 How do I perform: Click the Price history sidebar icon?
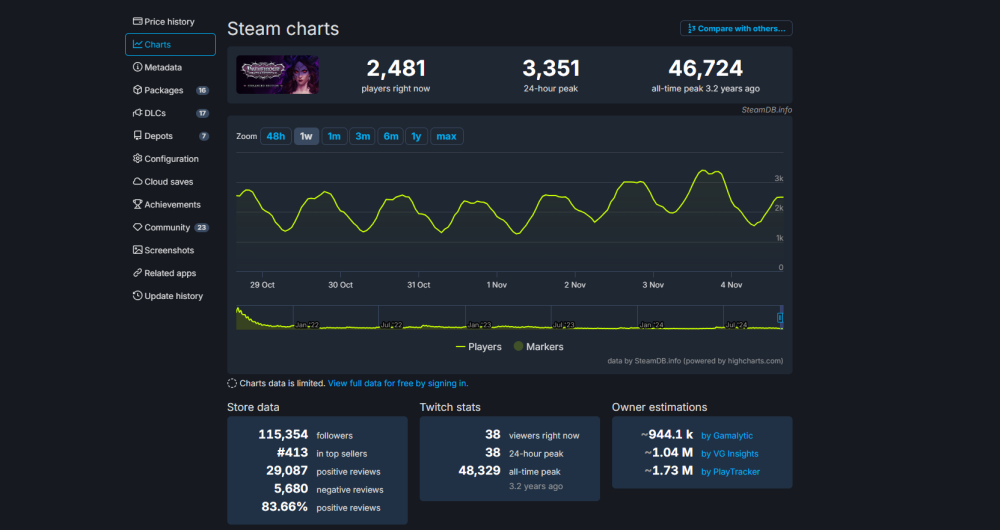click(137, 21)
